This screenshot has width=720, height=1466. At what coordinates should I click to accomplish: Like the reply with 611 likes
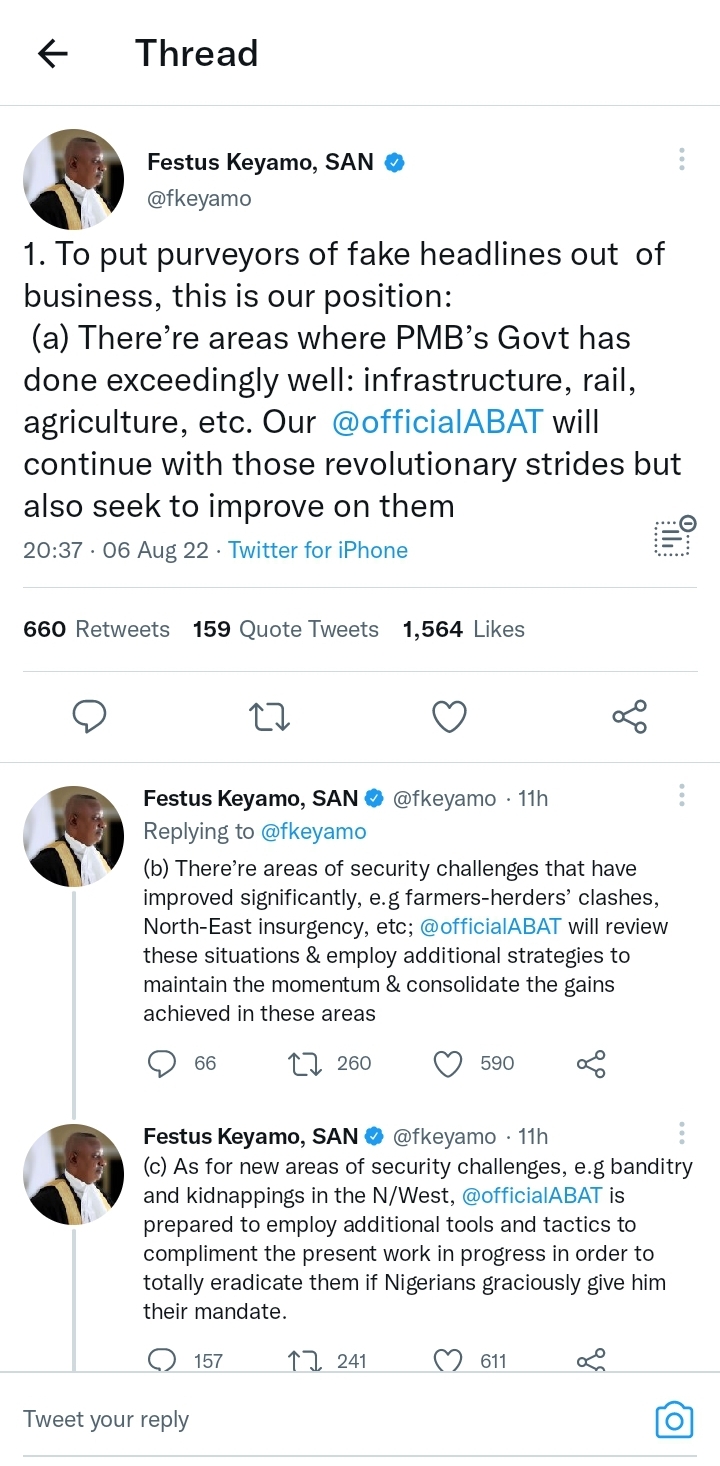click(448, 1360)
